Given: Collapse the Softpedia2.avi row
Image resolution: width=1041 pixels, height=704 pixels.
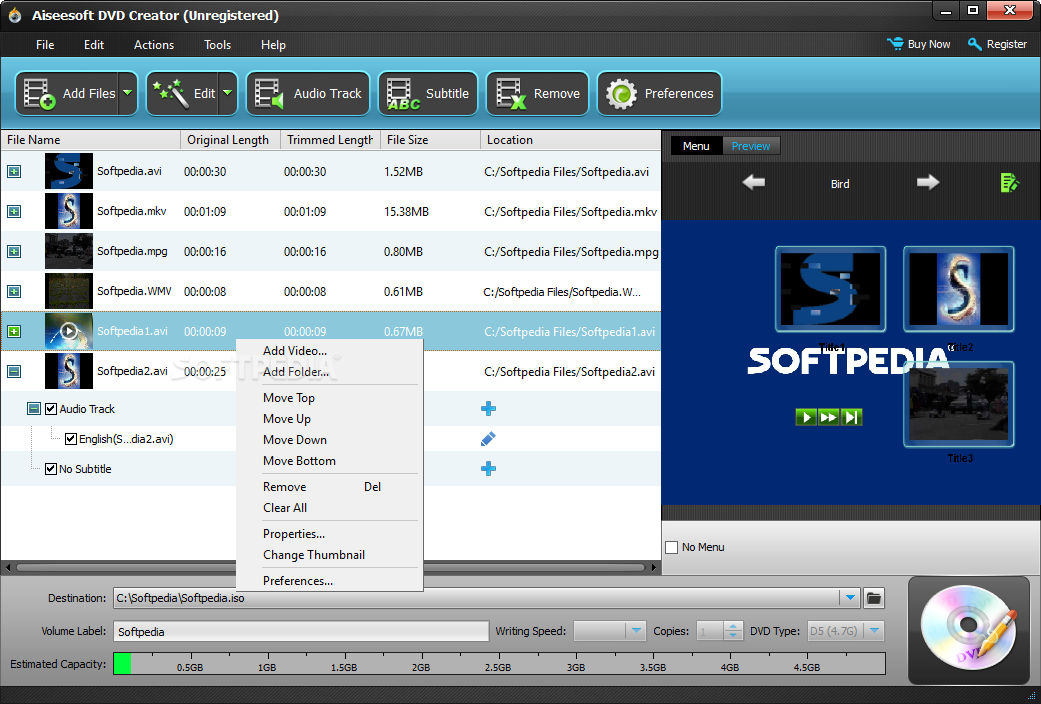Looking at the screenshot, I should [14, 371].
